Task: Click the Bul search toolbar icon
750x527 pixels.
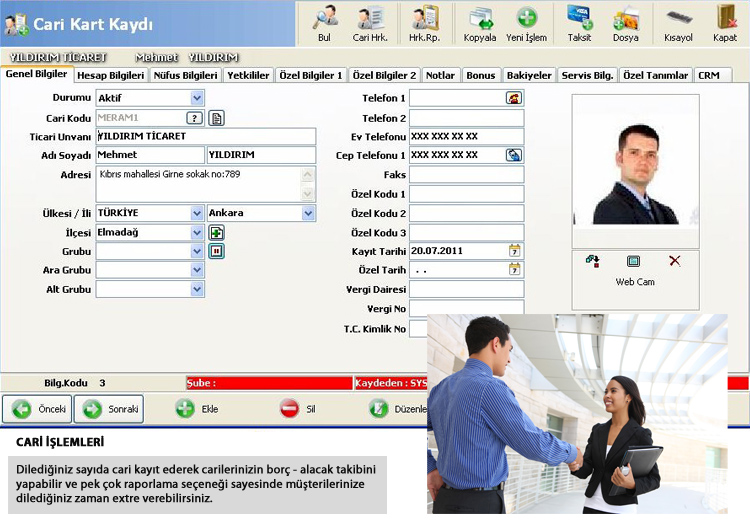Action: [323, 22]
